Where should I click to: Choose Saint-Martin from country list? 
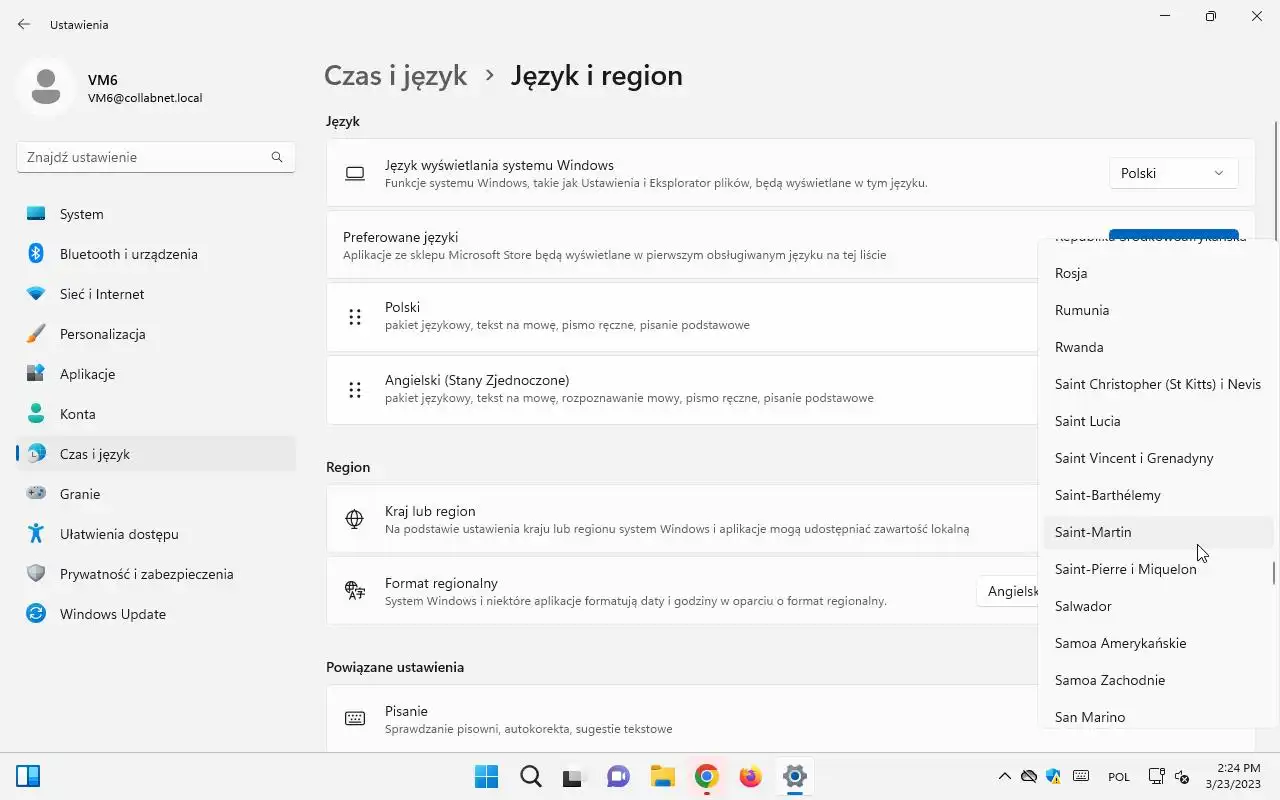click(1158, 532)
